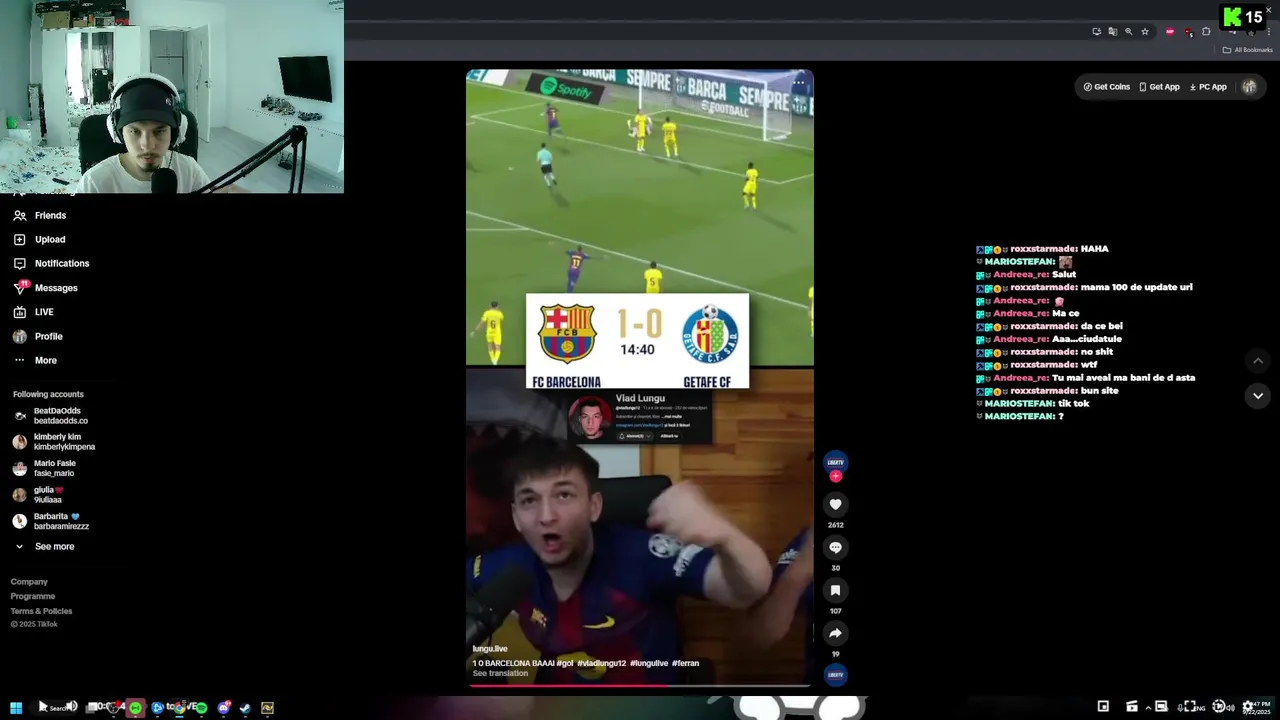Click the Notifications chat-bubble icon
The image size is (1280, 720).
[19, 263]
